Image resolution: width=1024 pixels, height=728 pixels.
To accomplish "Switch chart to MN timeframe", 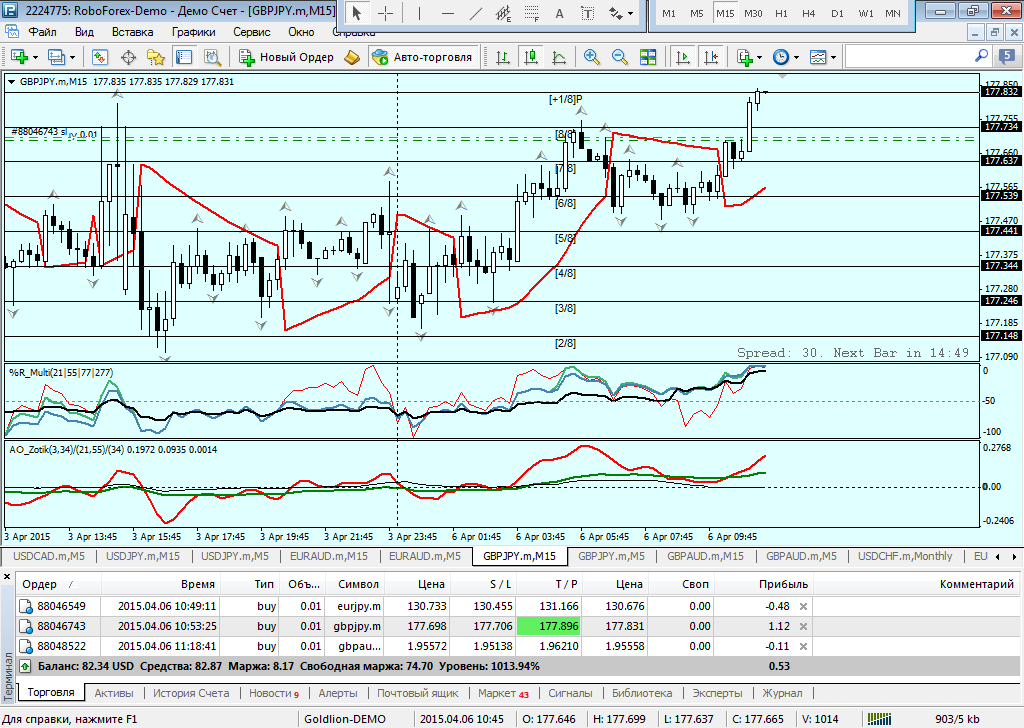I will pos(893,13).
